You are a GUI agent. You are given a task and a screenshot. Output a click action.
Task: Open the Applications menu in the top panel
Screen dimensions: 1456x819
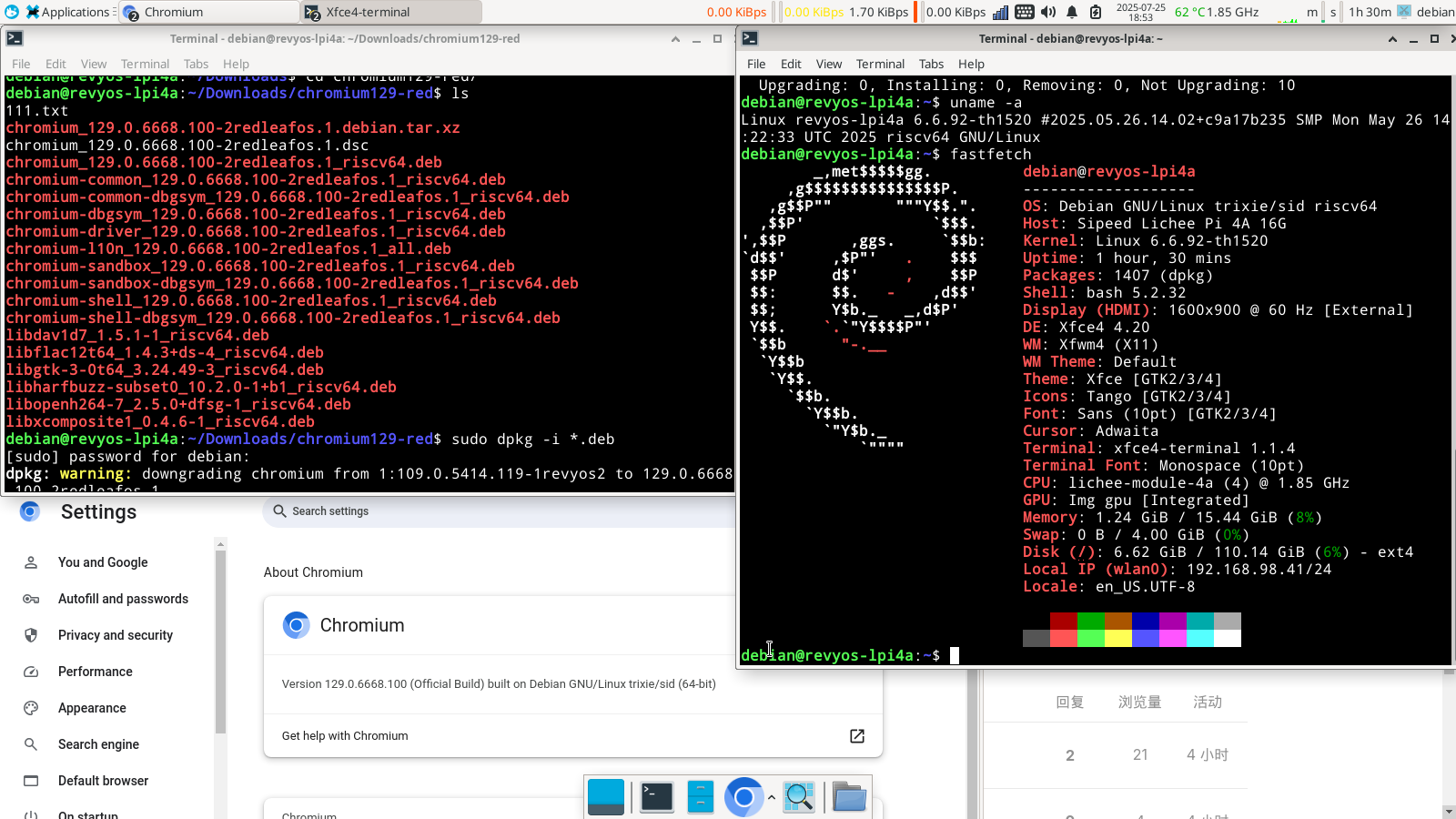point(67,12)
